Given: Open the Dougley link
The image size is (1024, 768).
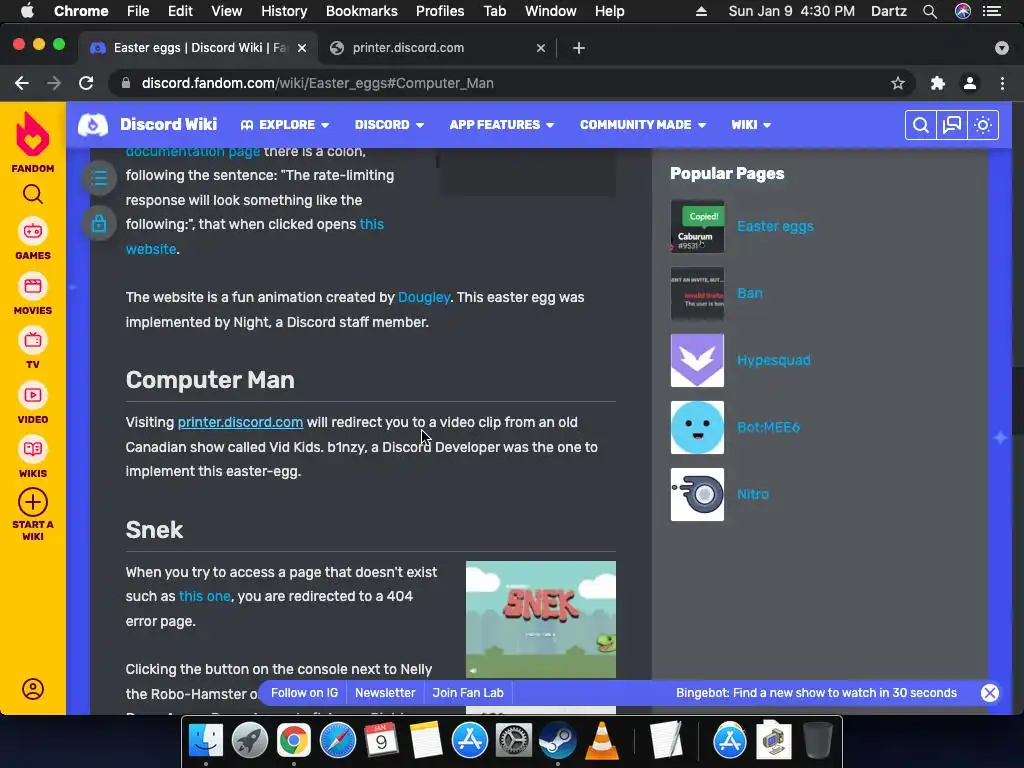Looking at the screenshot, I should point(424,297).
